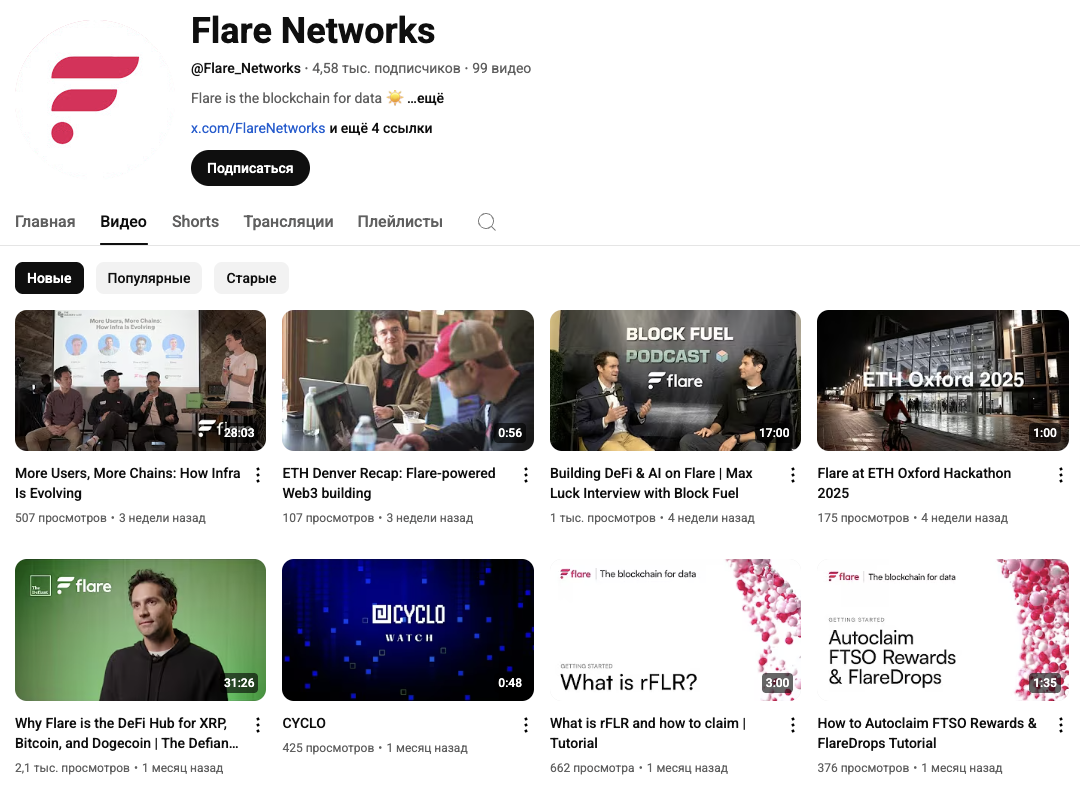Select the Видео tab

pos(123,222)
